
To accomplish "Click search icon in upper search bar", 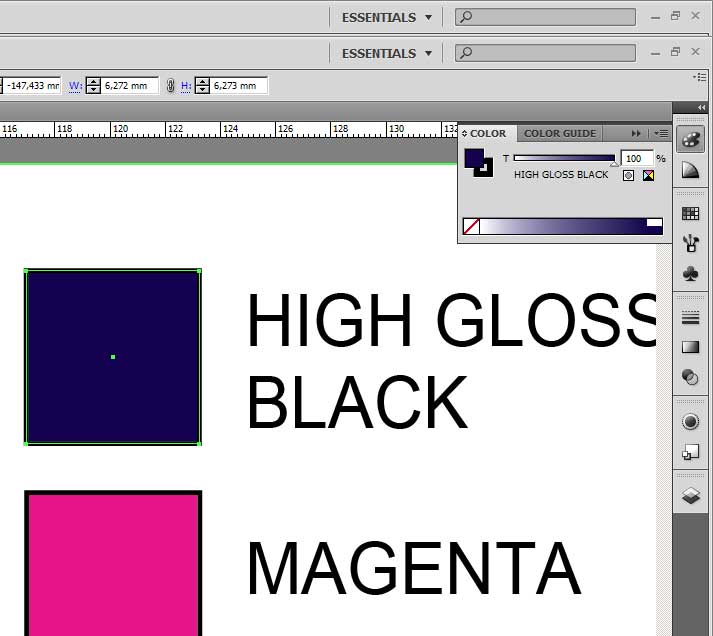I will pos(465,17).
